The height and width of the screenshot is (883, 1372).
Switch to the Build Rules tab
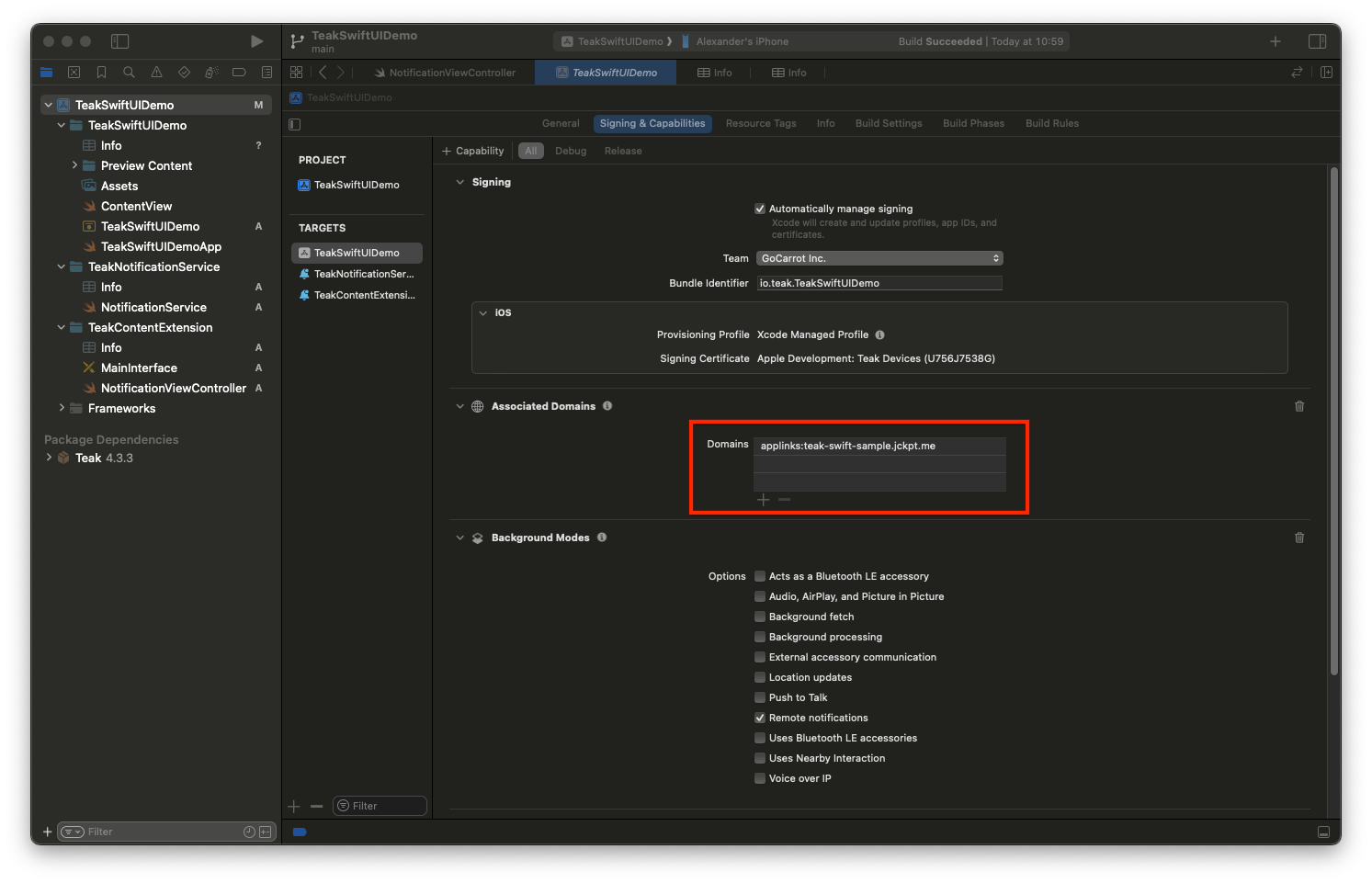1052,123
